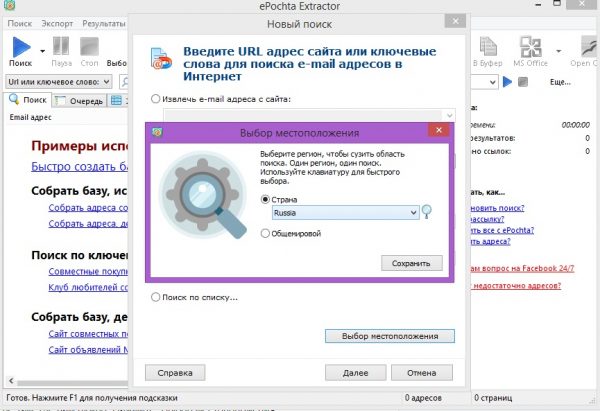Click the ePochta Extractor app icon in title bar
Screen dimensions: 600x411
click(9, 5)
